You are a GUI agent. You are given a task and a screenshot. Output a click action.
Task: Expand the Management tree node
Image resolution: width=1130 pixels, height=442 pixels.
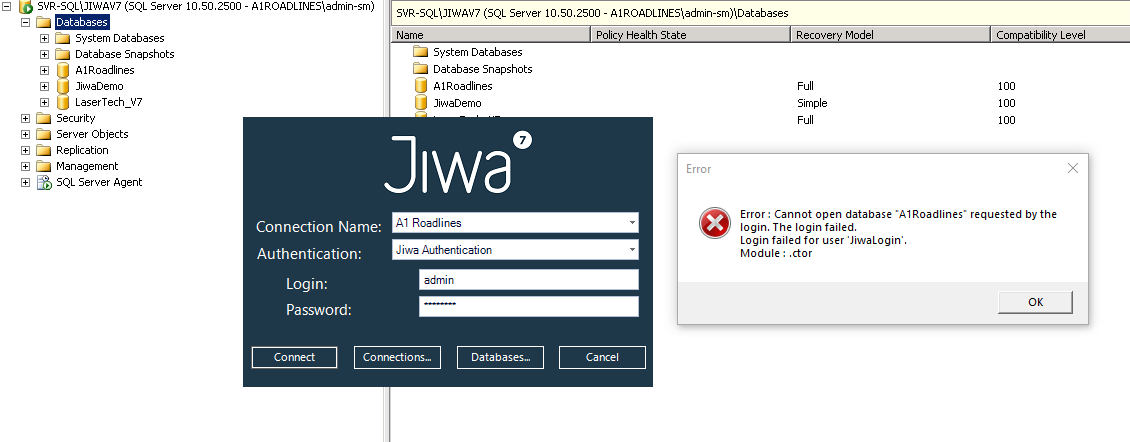[25, 166]
